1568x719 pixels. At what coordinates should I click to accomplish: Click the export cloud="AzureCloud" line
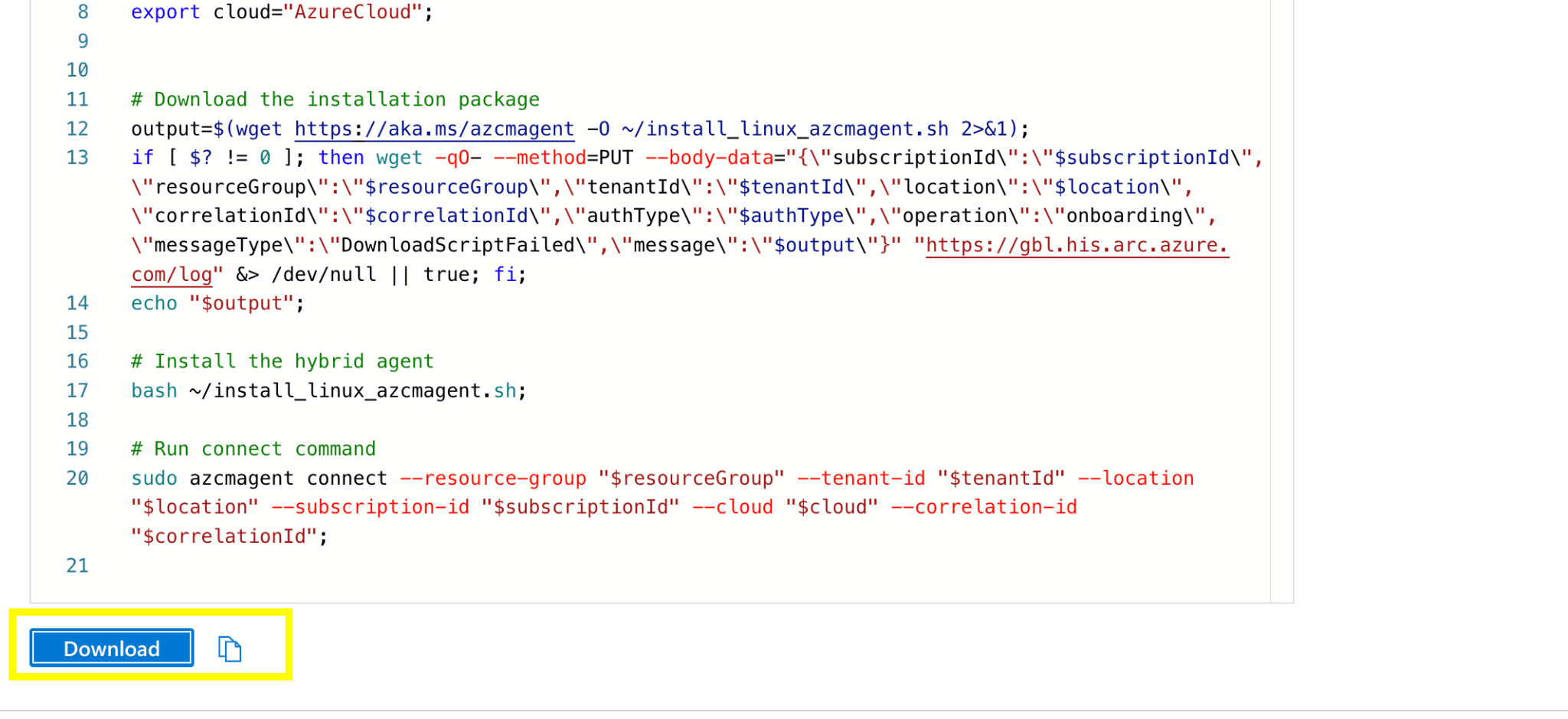coord(282,12)
